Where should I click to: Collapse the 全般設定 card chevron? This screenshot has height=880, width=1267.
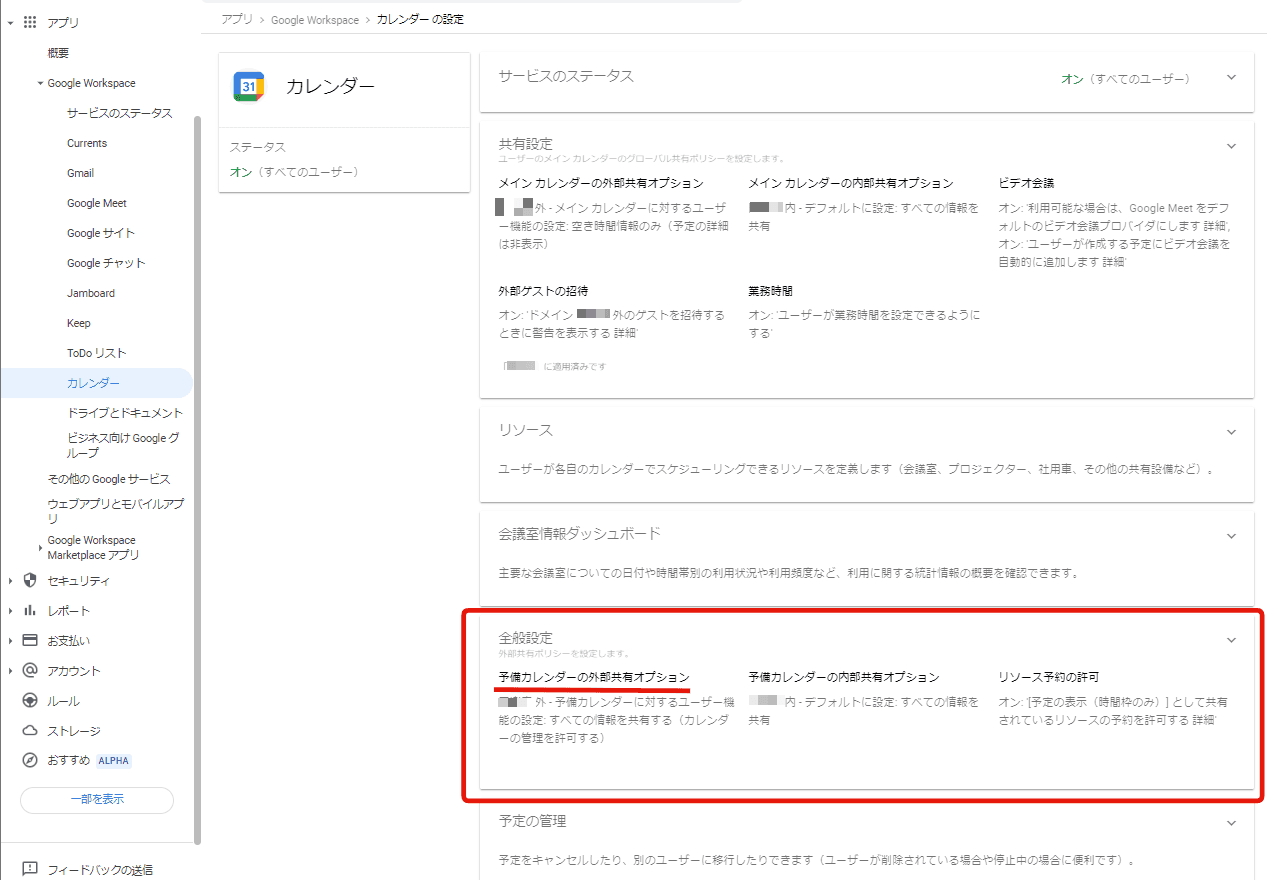tap(1231, 640)
